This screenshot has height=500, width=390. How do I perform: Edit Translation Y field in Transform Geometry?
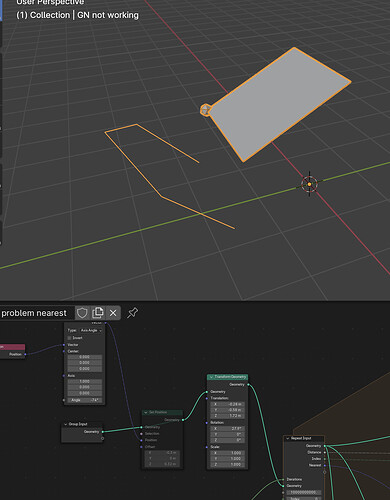[228, 410]
